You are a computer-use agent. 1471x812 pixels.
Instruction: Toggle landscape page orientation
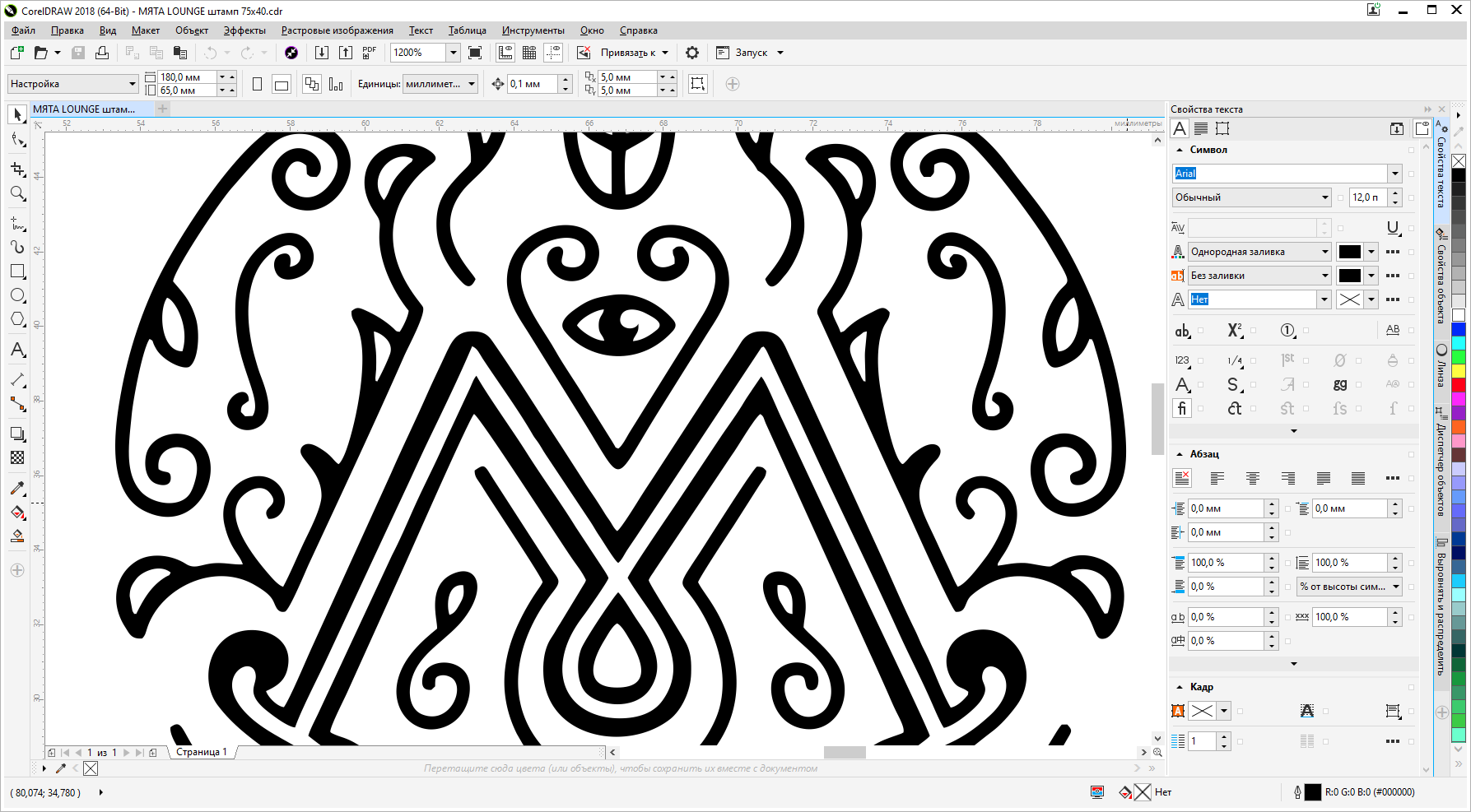click(282, 84)
